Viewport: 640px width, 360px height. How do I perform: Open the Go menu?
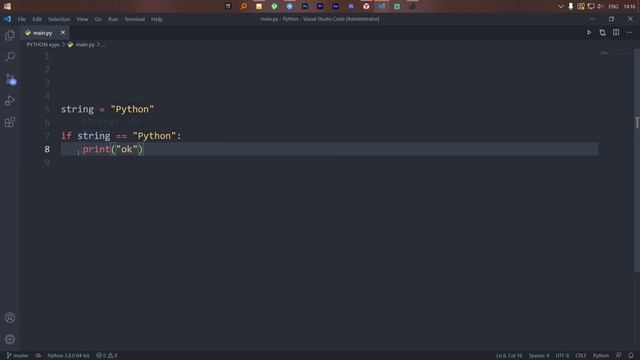[x=98, y=19]
